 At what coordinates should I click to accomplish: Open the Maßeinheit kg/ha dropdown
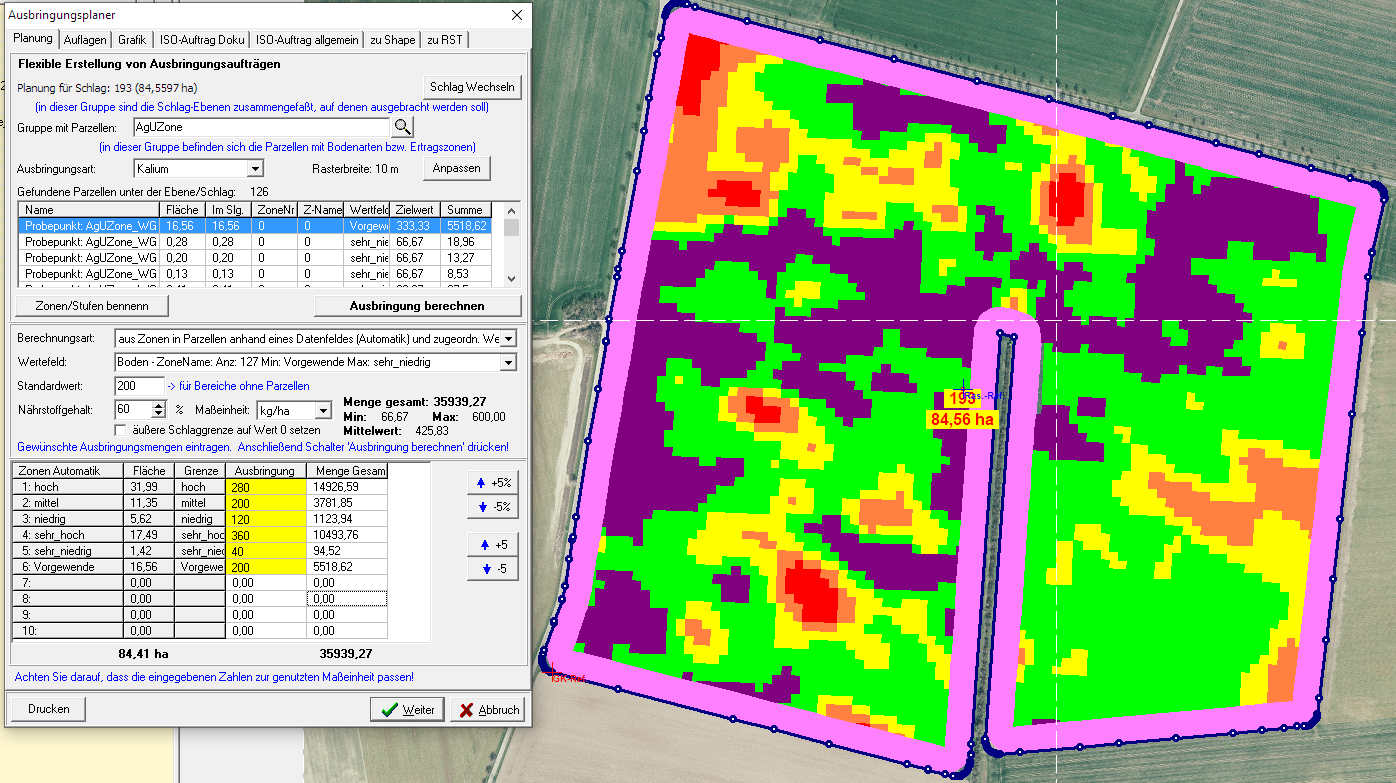pos(322,410)
